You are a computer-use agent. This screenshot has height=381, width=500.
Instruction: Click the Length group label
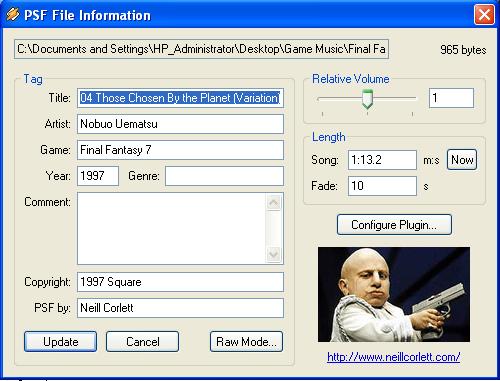point(329,137)
